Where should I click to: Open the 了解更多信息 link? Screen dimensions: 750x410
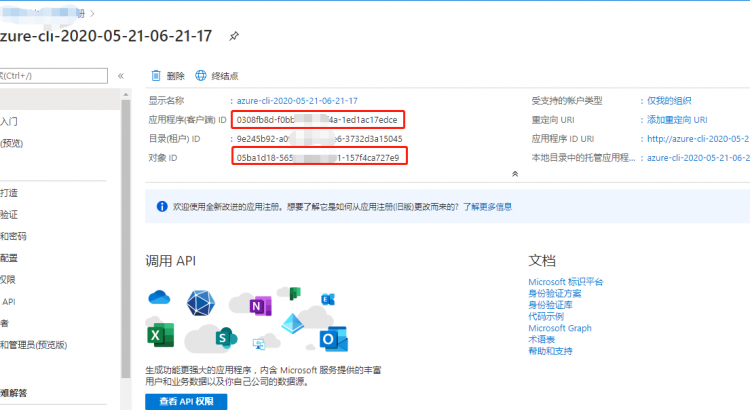487,206
